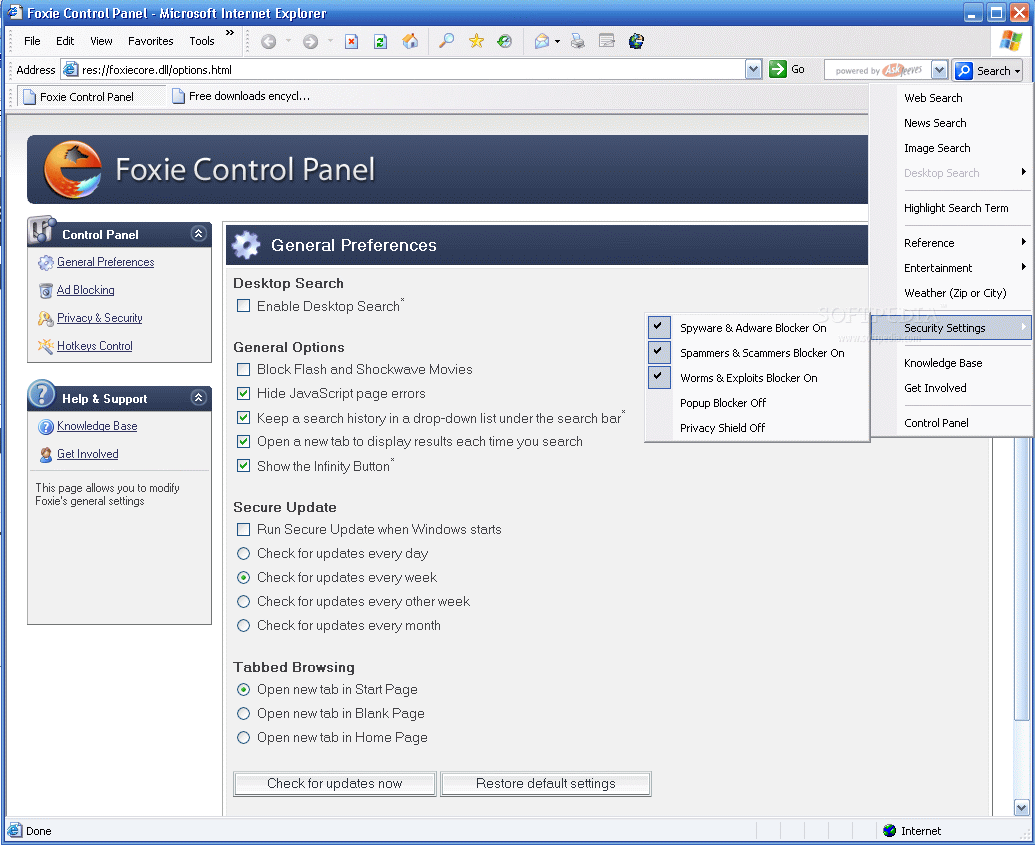Open the Get Involved sidebar link

click(x=87, y=454)
